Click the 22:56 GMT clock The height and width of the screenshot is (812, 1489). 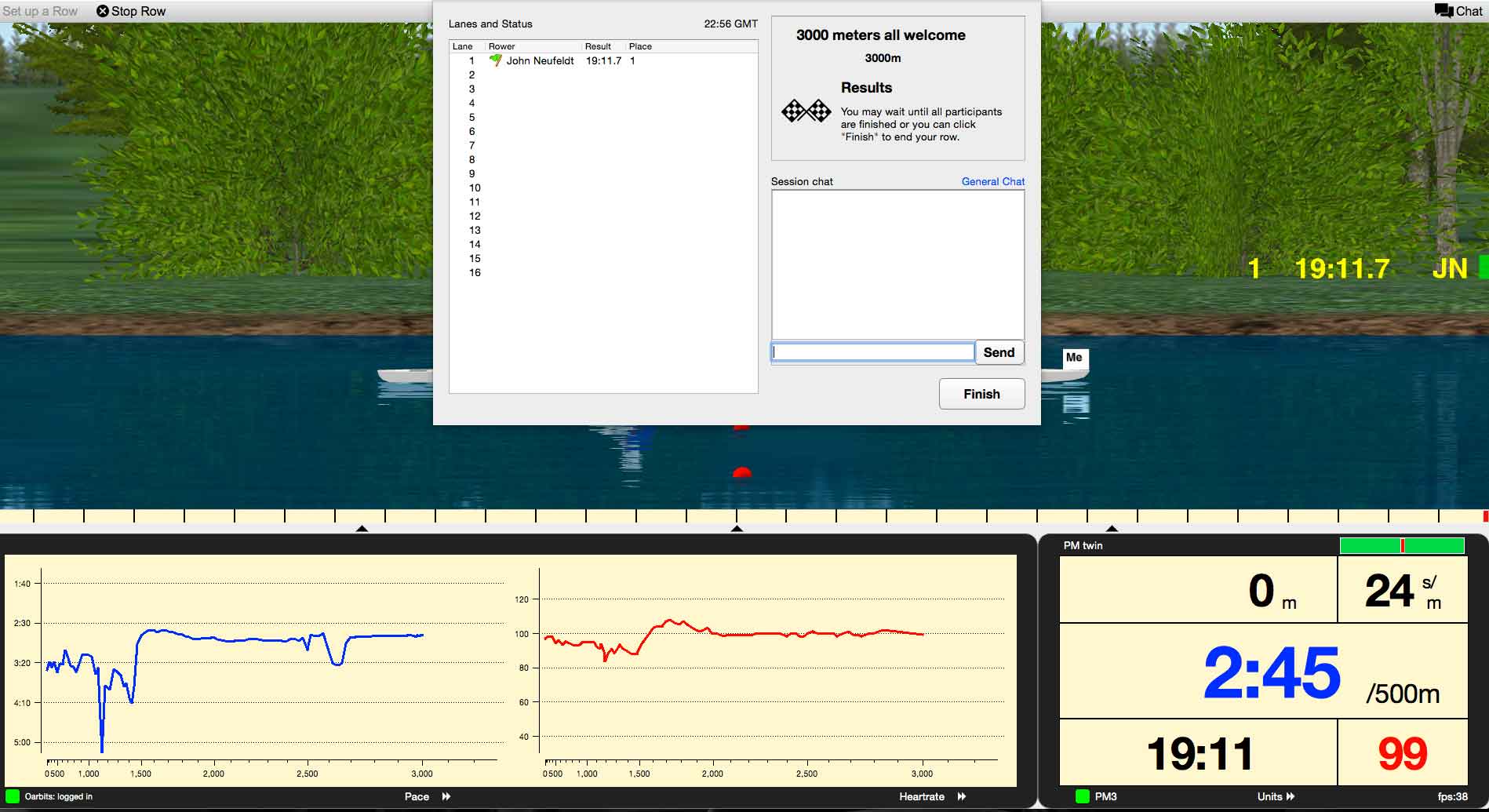730,24
